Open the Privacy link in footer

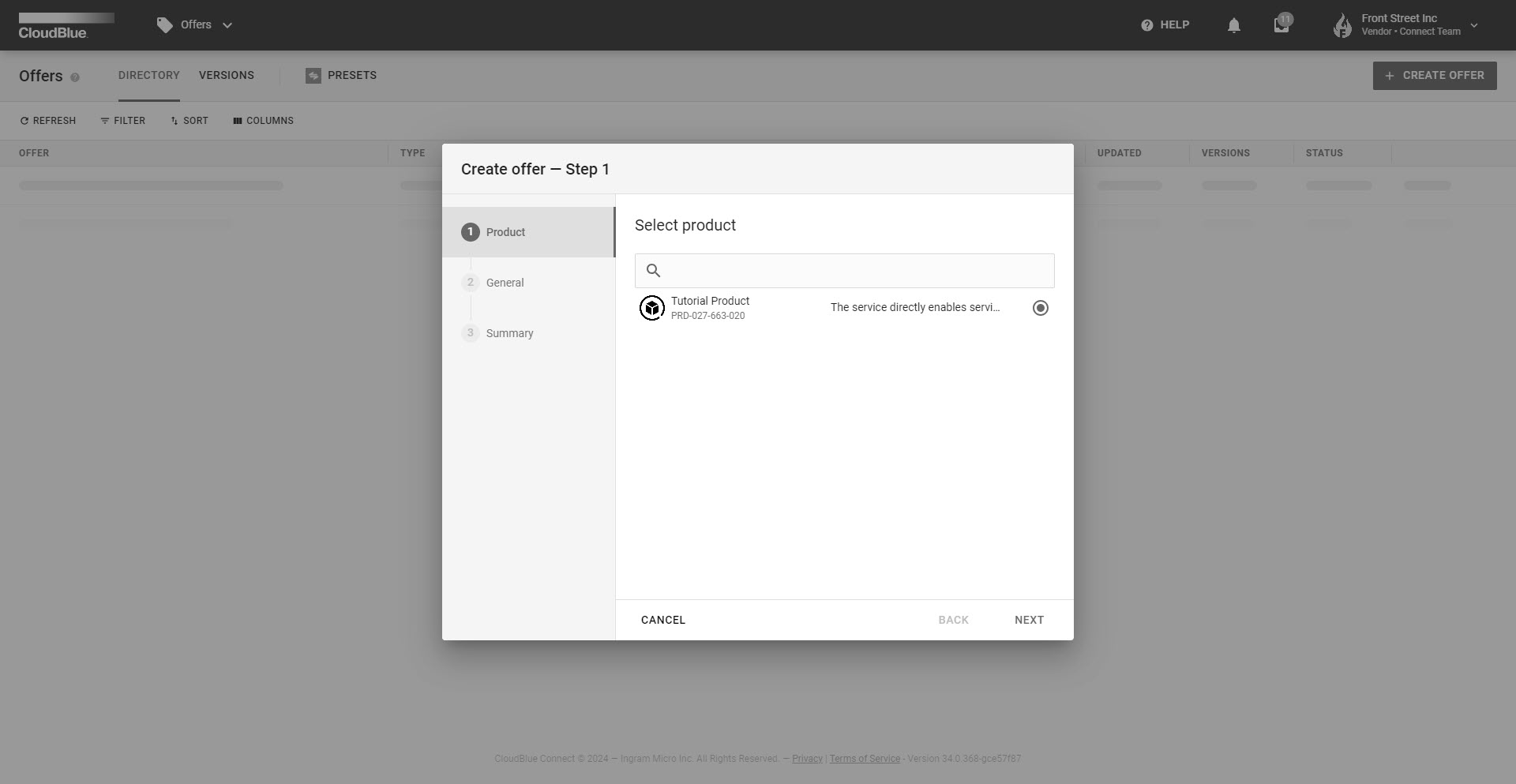[x=807, y=759]
